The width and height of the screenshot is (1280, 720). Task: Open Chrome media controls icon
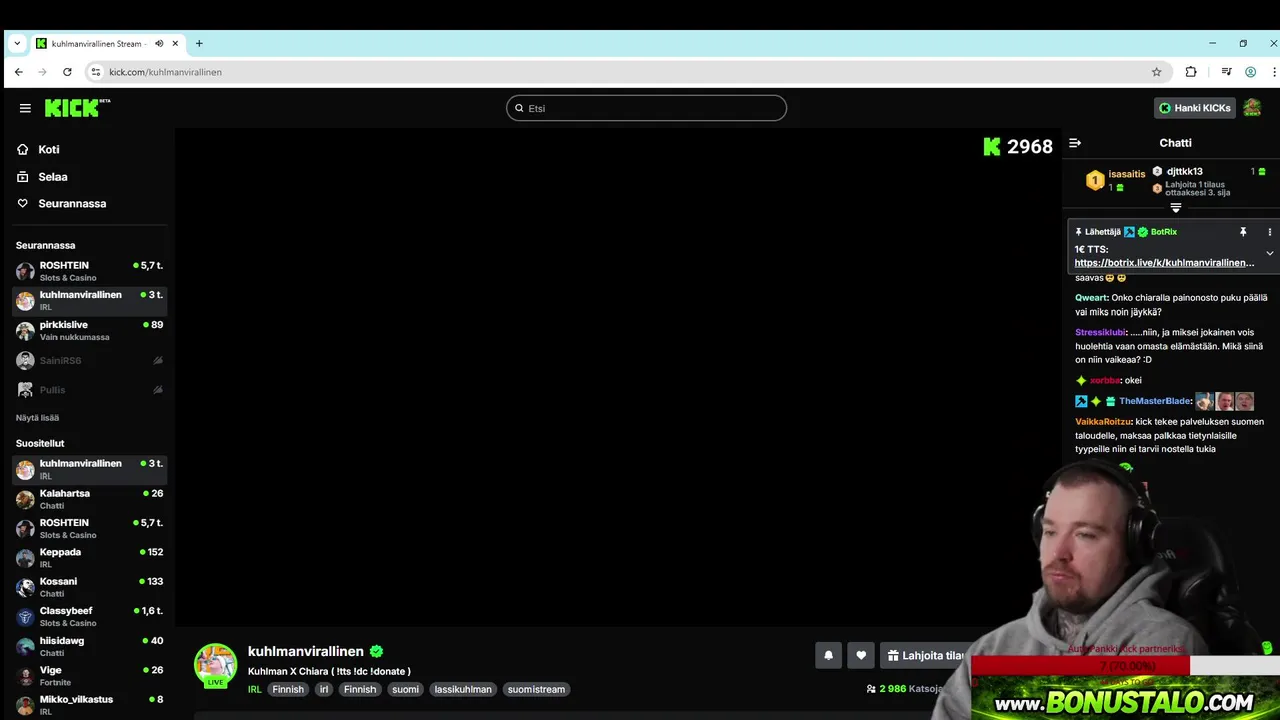[1226, 72]
